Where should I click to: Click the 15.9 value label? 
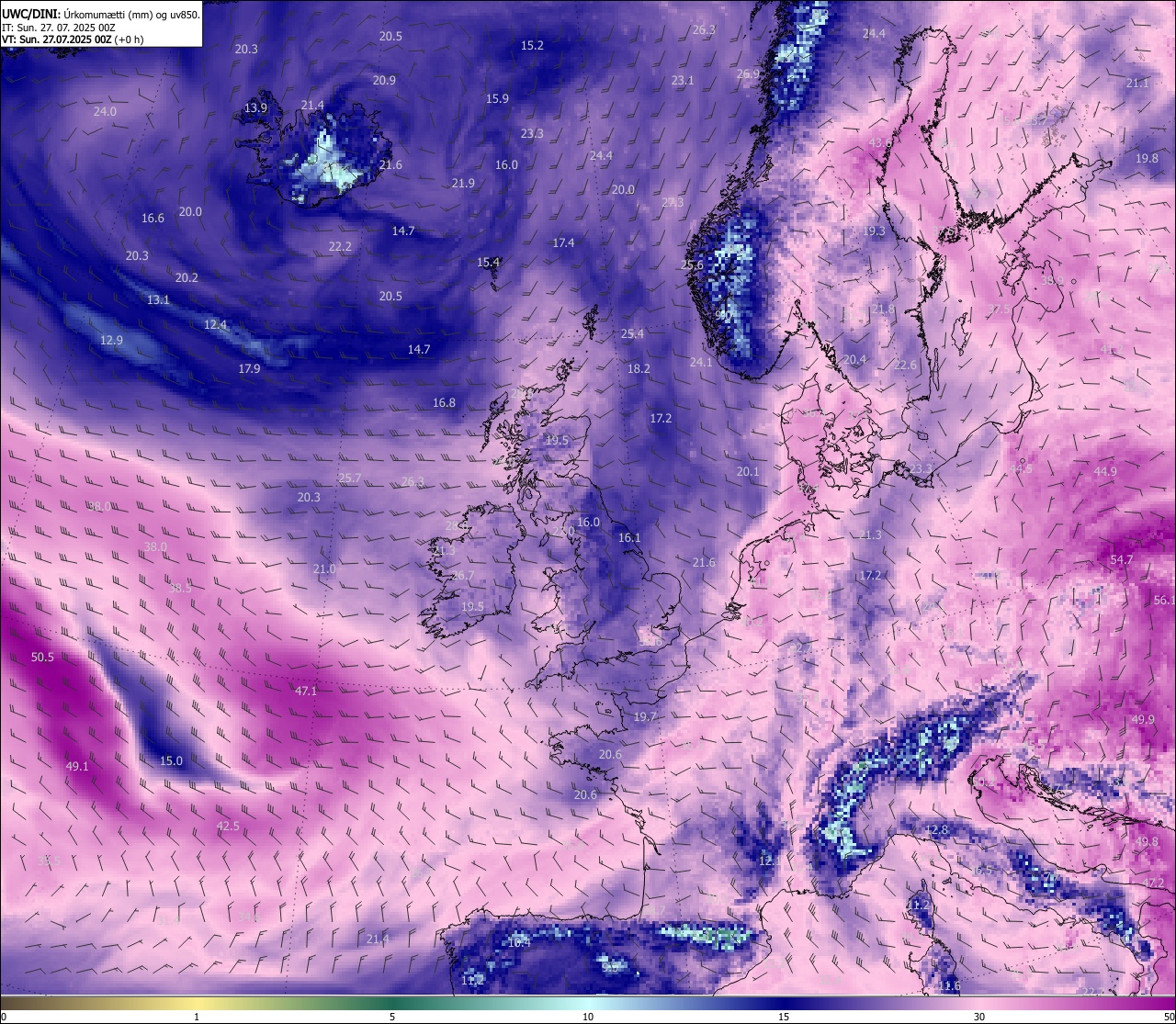tap(497, 98)
